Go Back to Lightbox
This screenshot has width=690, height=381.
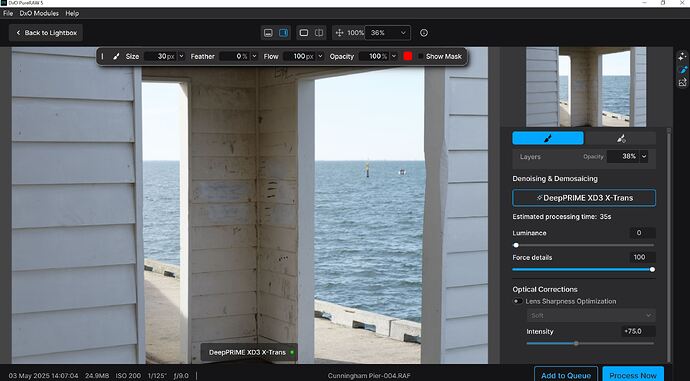click(46, 33)
